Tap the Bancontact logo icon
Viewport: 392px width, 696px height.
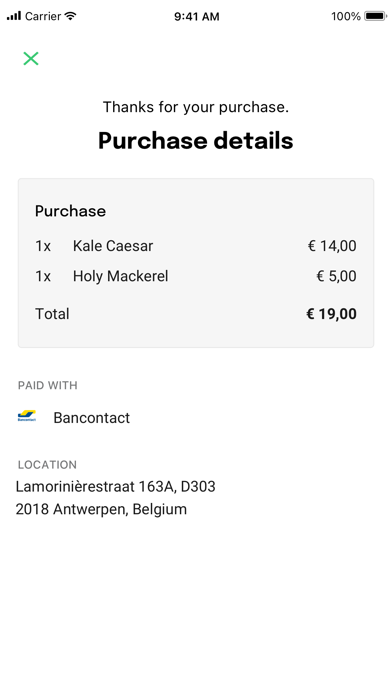point(27,416)
